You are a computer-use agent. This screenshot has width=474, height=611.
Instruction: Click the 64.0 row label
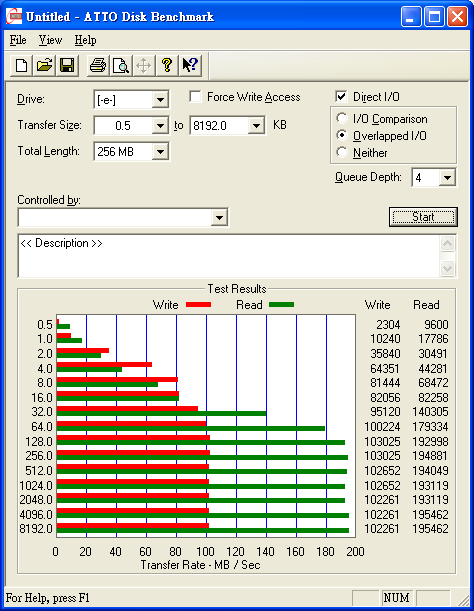42,427
